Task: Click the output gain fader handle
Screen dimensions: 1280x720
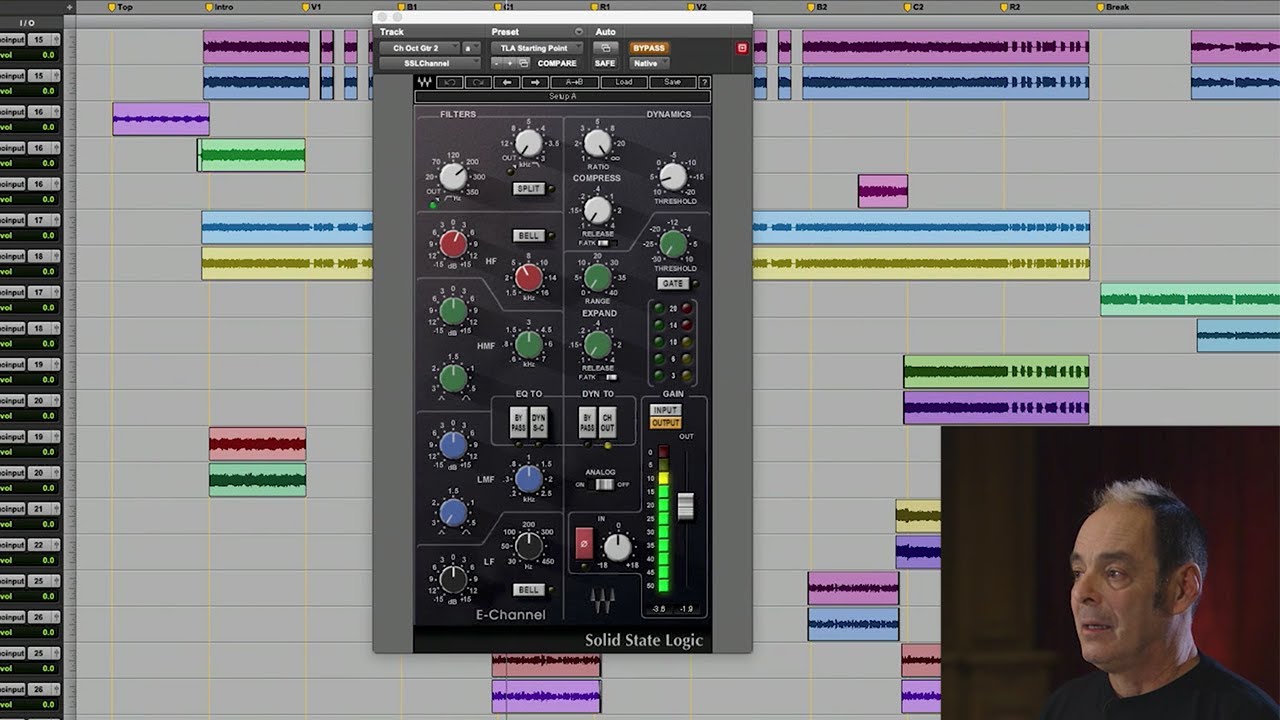Action: click(x=686, y=506)
